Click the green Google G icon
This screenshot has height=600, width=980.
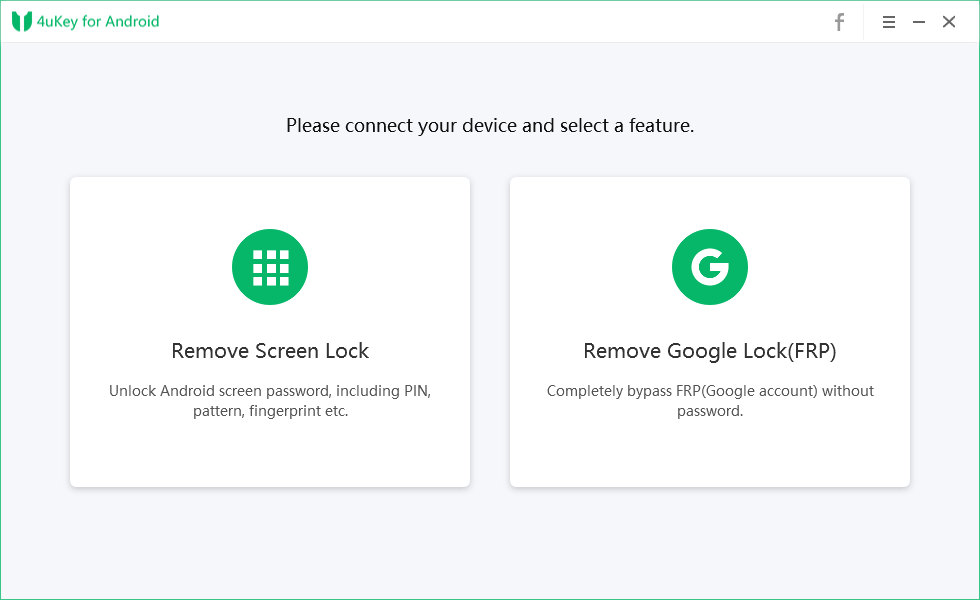[x=710, y=267]
